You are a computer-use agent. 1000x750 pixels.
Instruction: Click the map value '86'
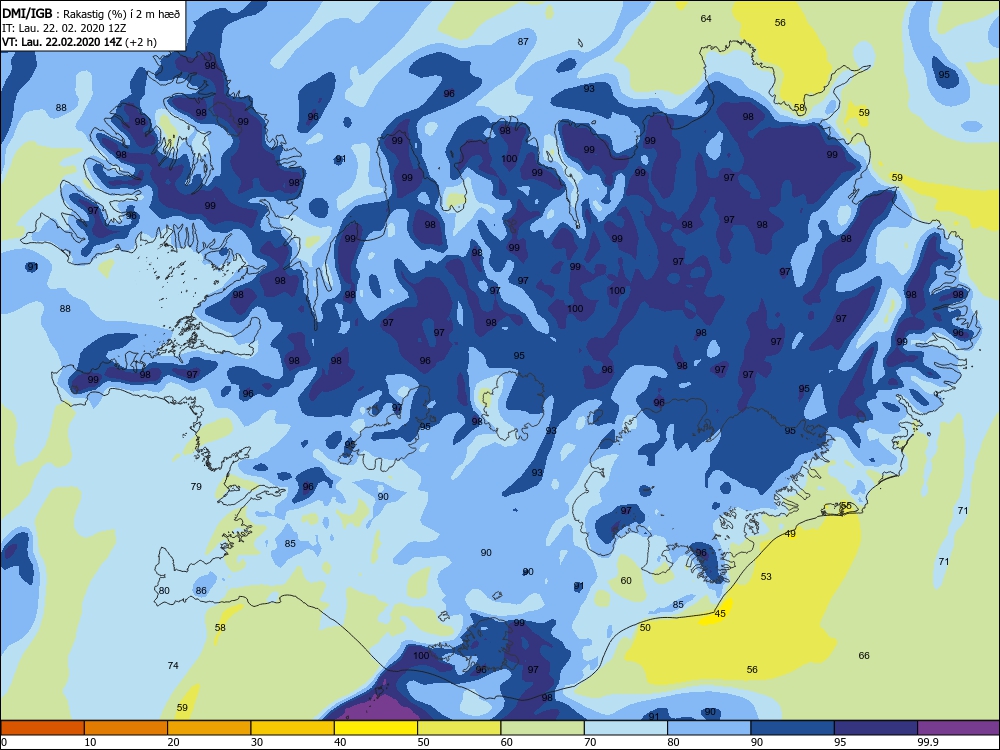pos(201,591)
